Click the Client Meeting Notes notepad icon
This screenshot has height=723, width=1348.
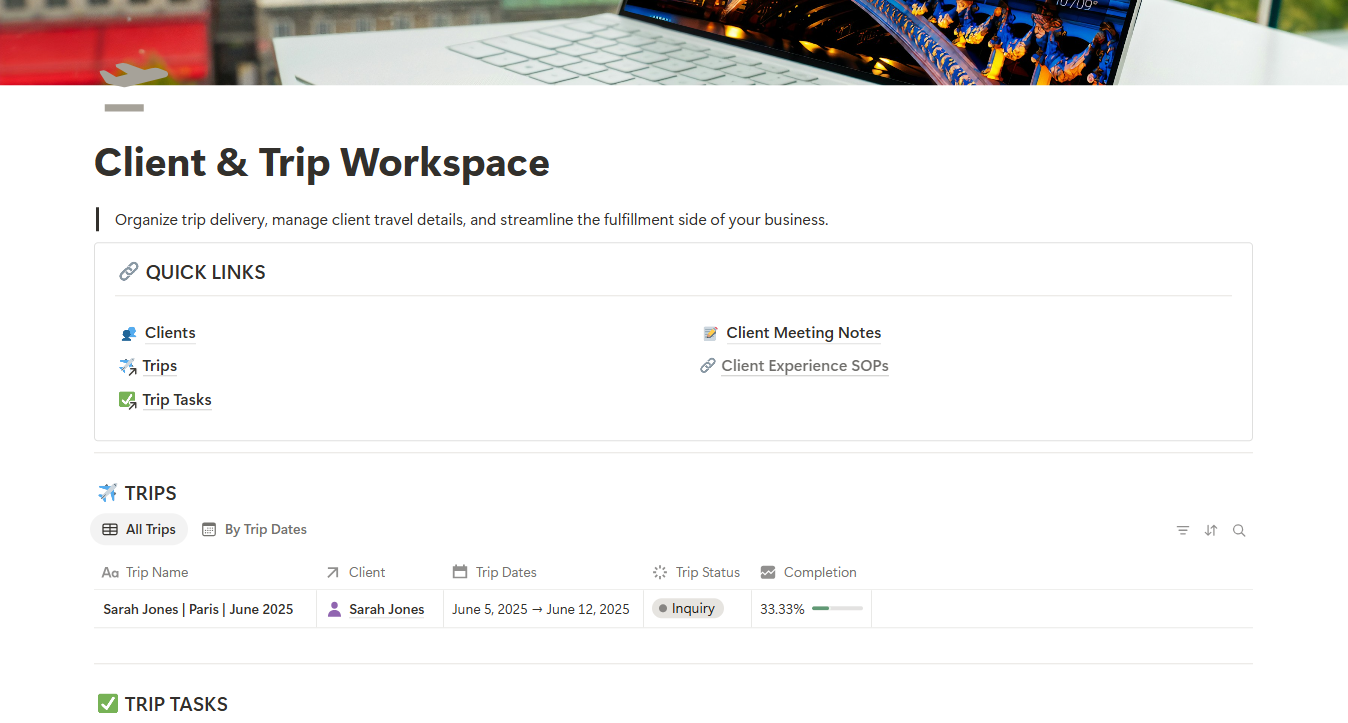pyautogui.click(x=710, y=334)
